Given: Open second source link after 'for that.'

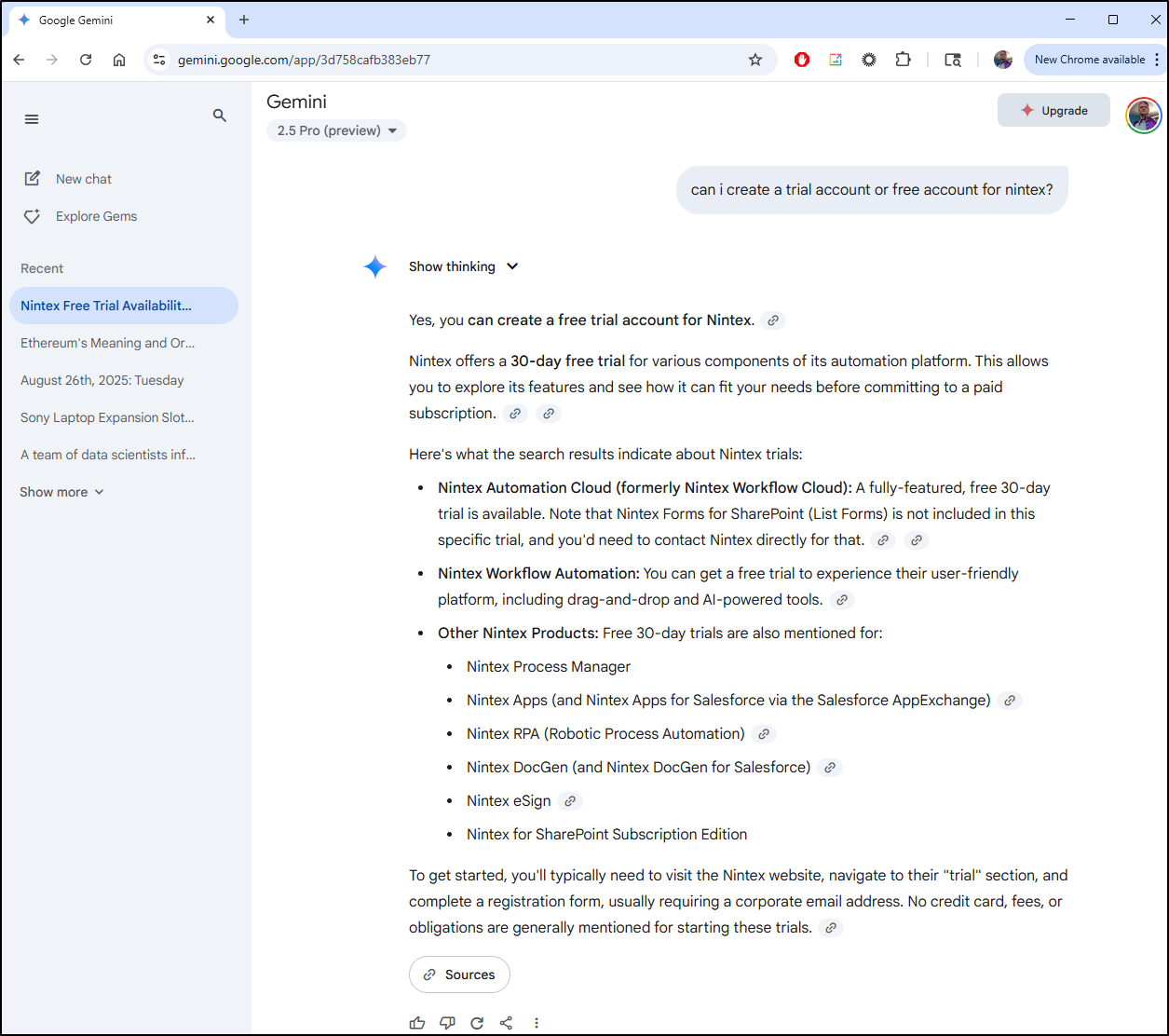Looking at the screenshot, I should coord(917,540).
